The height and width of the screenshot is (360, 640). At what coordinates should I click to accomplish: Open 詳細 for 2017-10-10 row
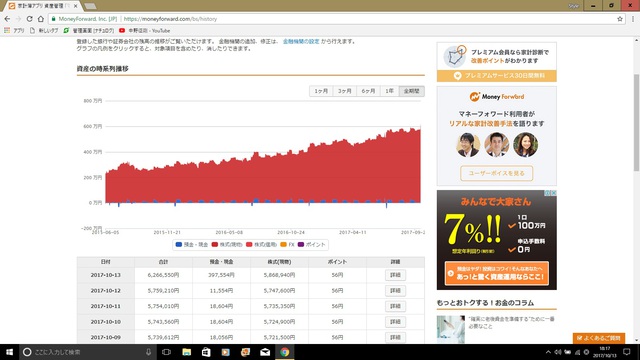pyautogui.click(x=395, y=322)
